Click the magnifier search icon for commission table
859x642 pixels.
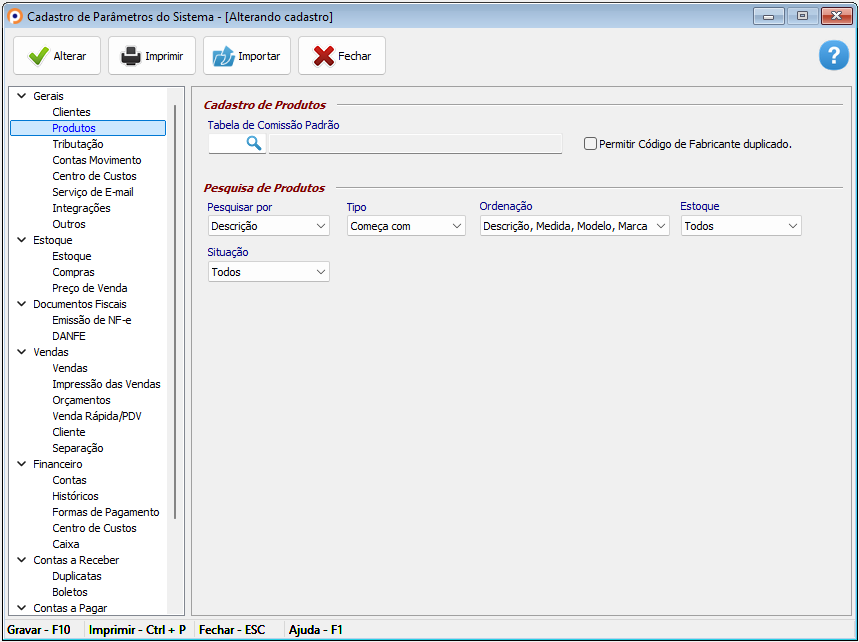pyautogui.click(x=253, y=143)
